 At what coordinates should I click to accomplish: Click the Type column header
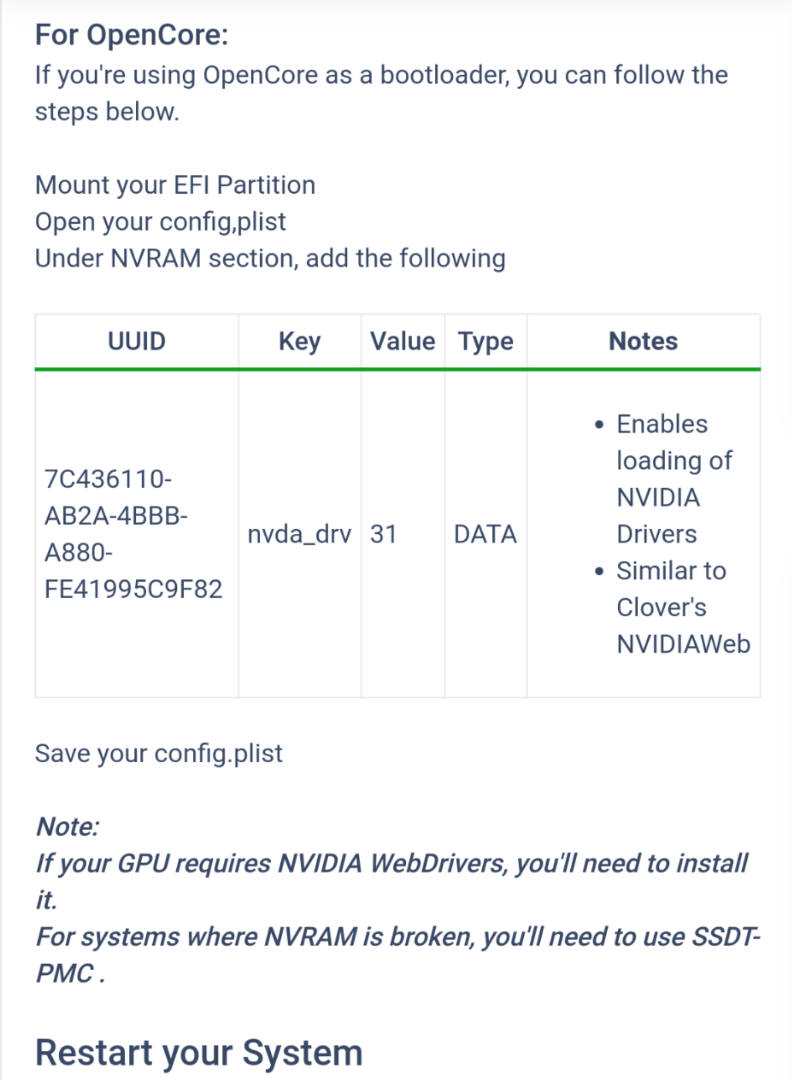tap(485, 341)
